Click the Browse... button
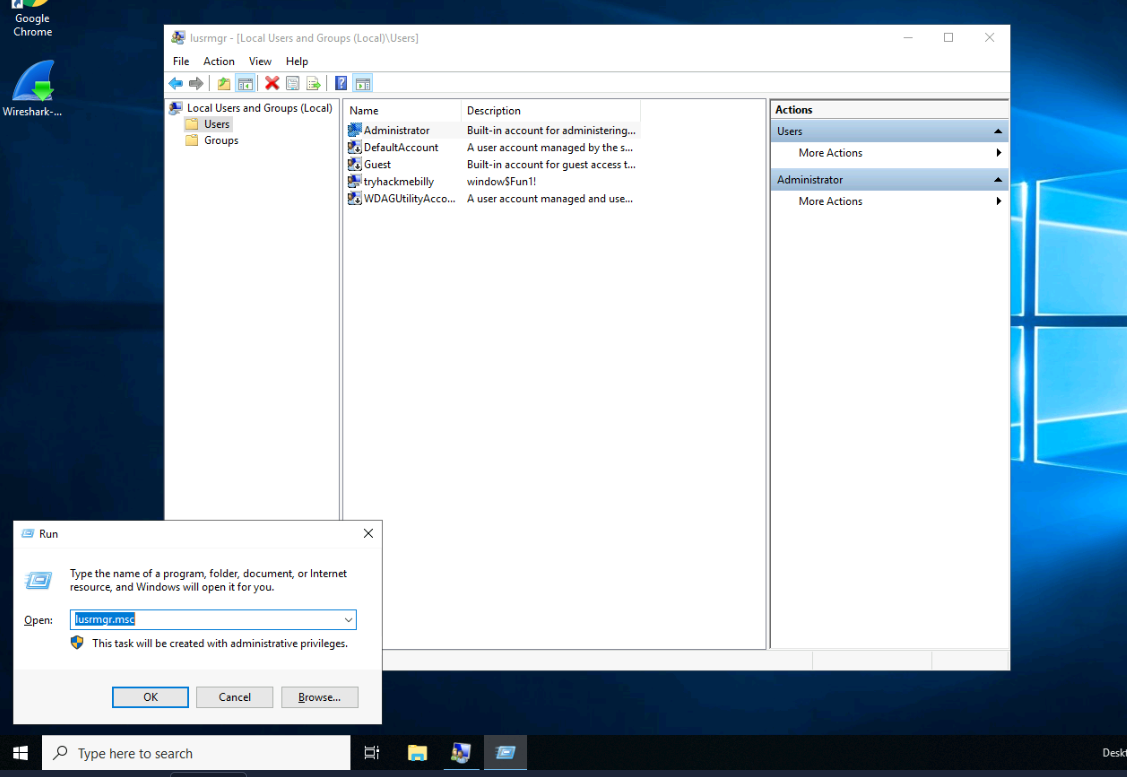 click(x=319, y=697)
